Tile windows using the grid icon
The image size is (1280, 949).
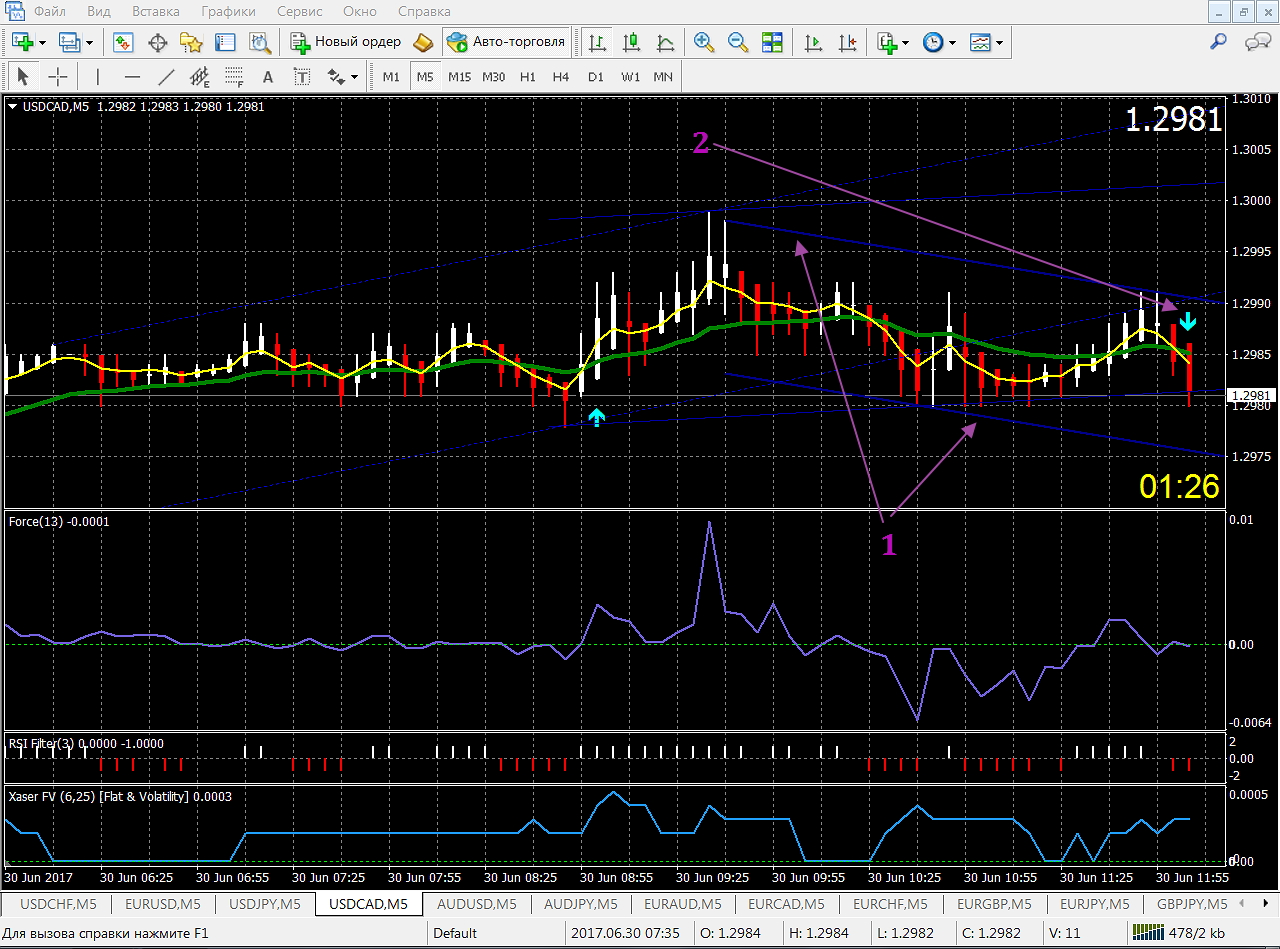point(772,42)
